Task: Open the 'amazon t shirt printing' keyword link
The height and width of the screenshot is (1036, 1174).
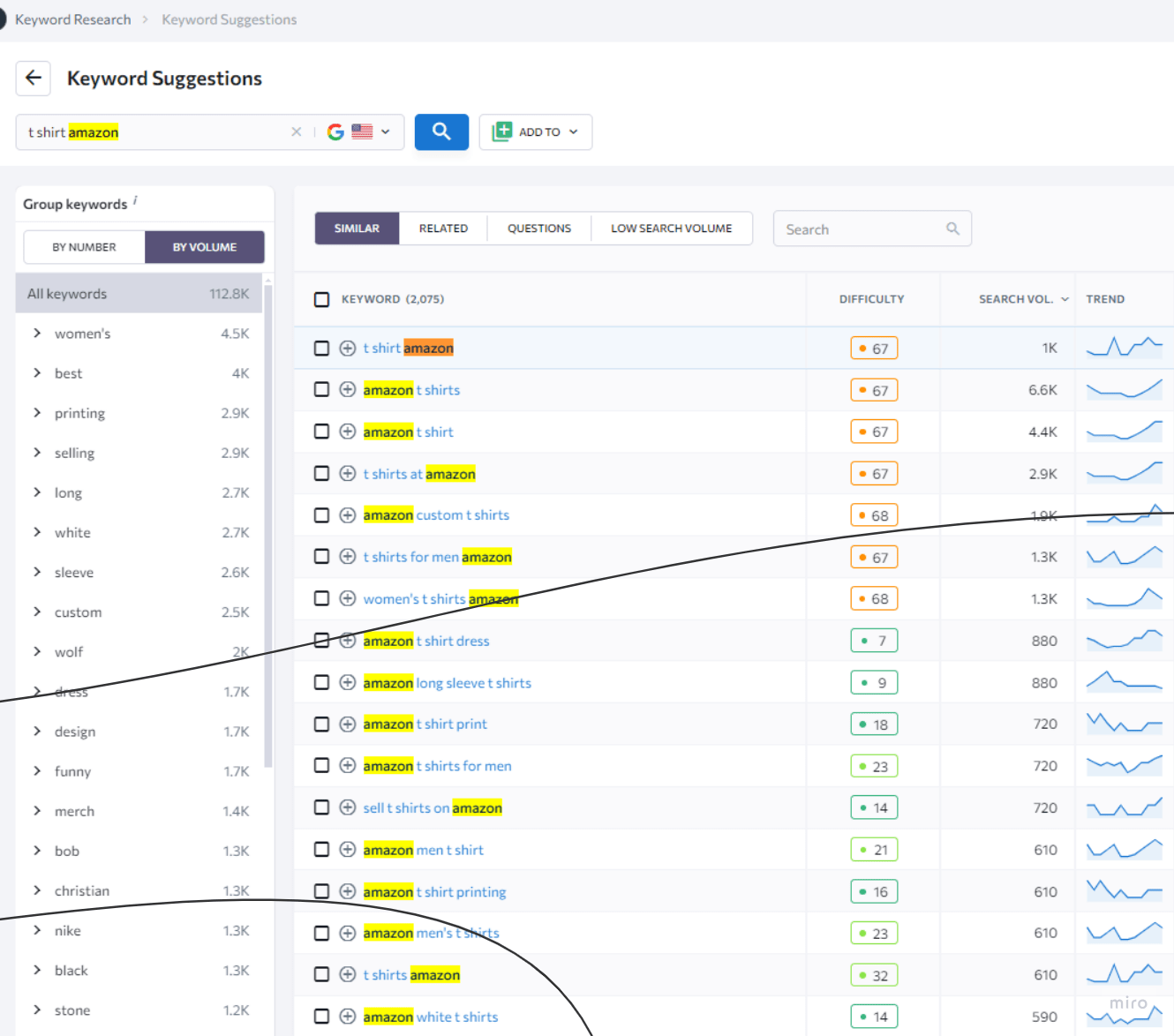Action: tap(435, 891)
